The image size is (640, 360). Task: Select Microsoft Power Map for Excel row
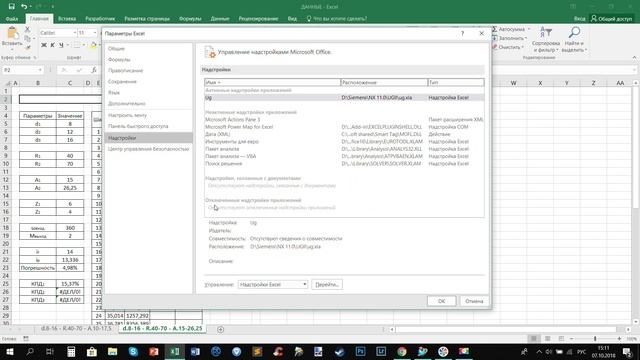pyautogui.click(x=344, y=127)
